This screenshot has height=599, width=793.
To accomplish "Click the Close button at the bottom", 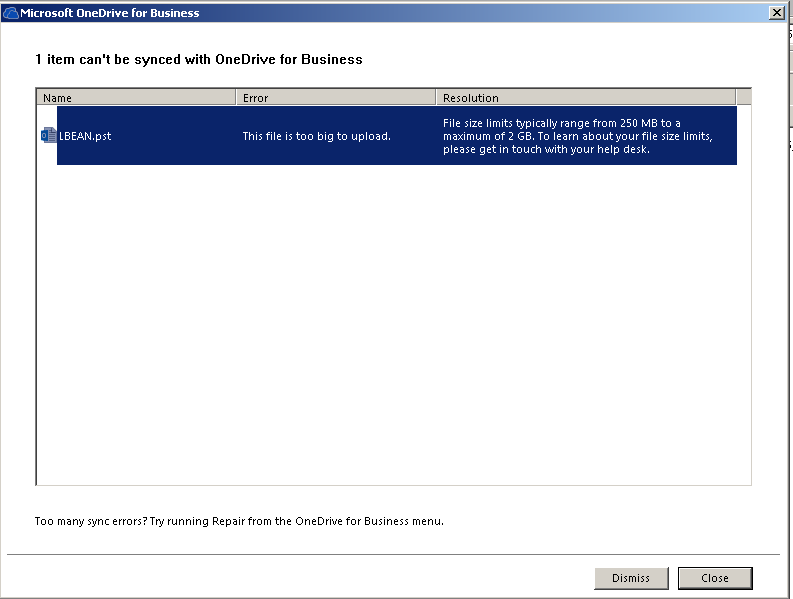I will pyautogui.click(x=715, y=578).
